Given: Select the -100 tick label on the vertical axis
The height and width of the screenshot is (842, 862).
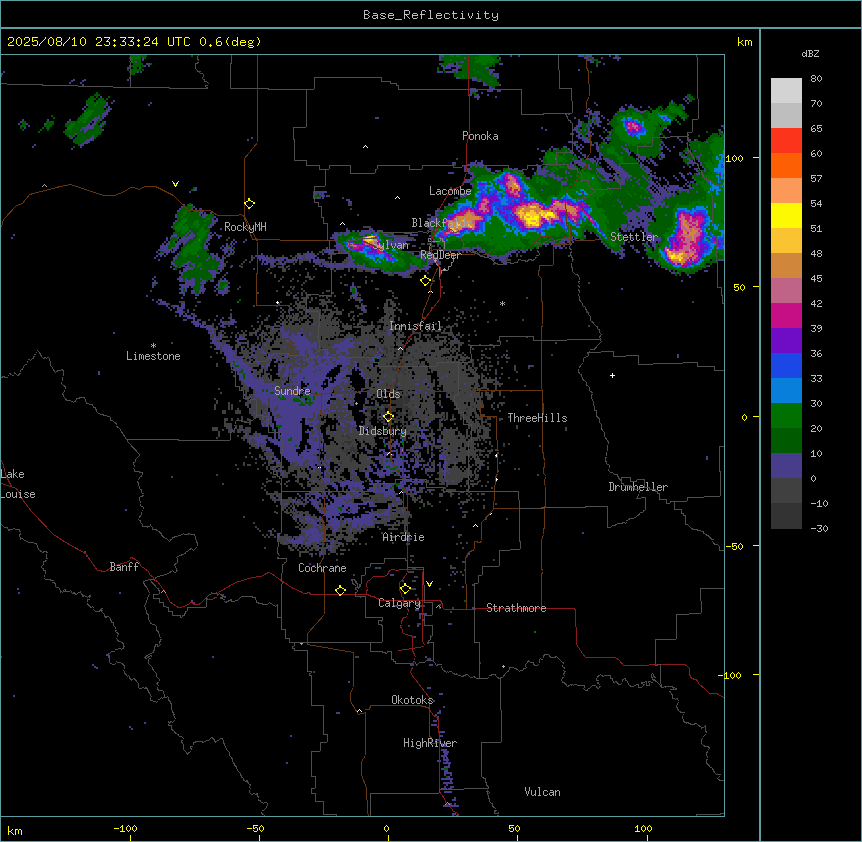Looking at the screenshot, I should pyautogui.click(x=732, y=675).
